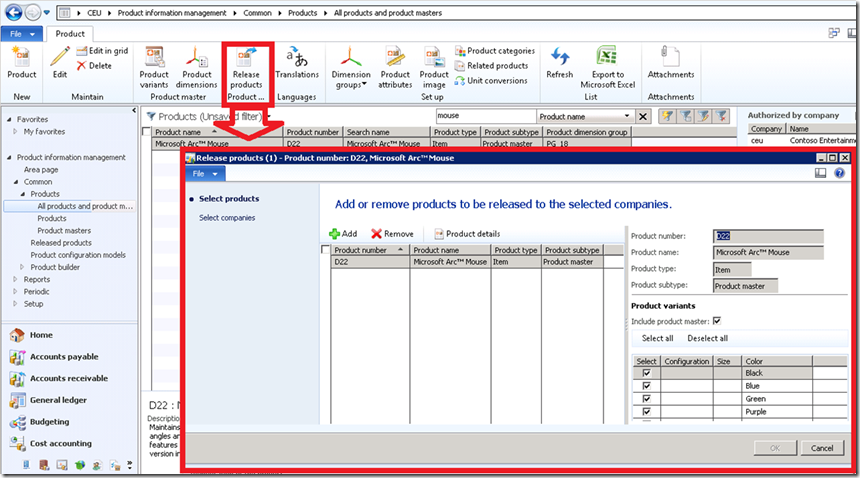Click the Remove product button
The height and width of the screenshot is (478, 860).
[x=392, y=233]
